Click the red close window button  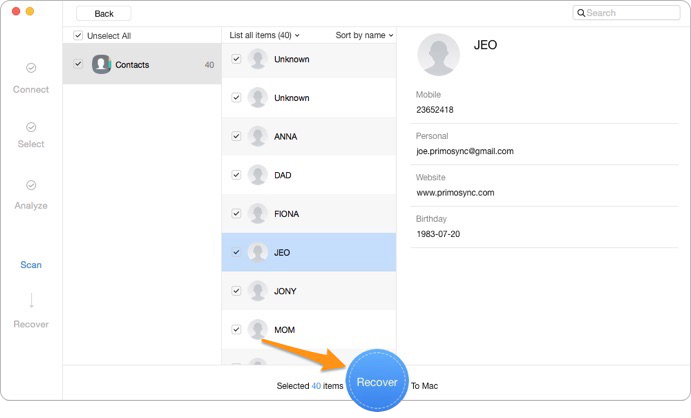16,11
